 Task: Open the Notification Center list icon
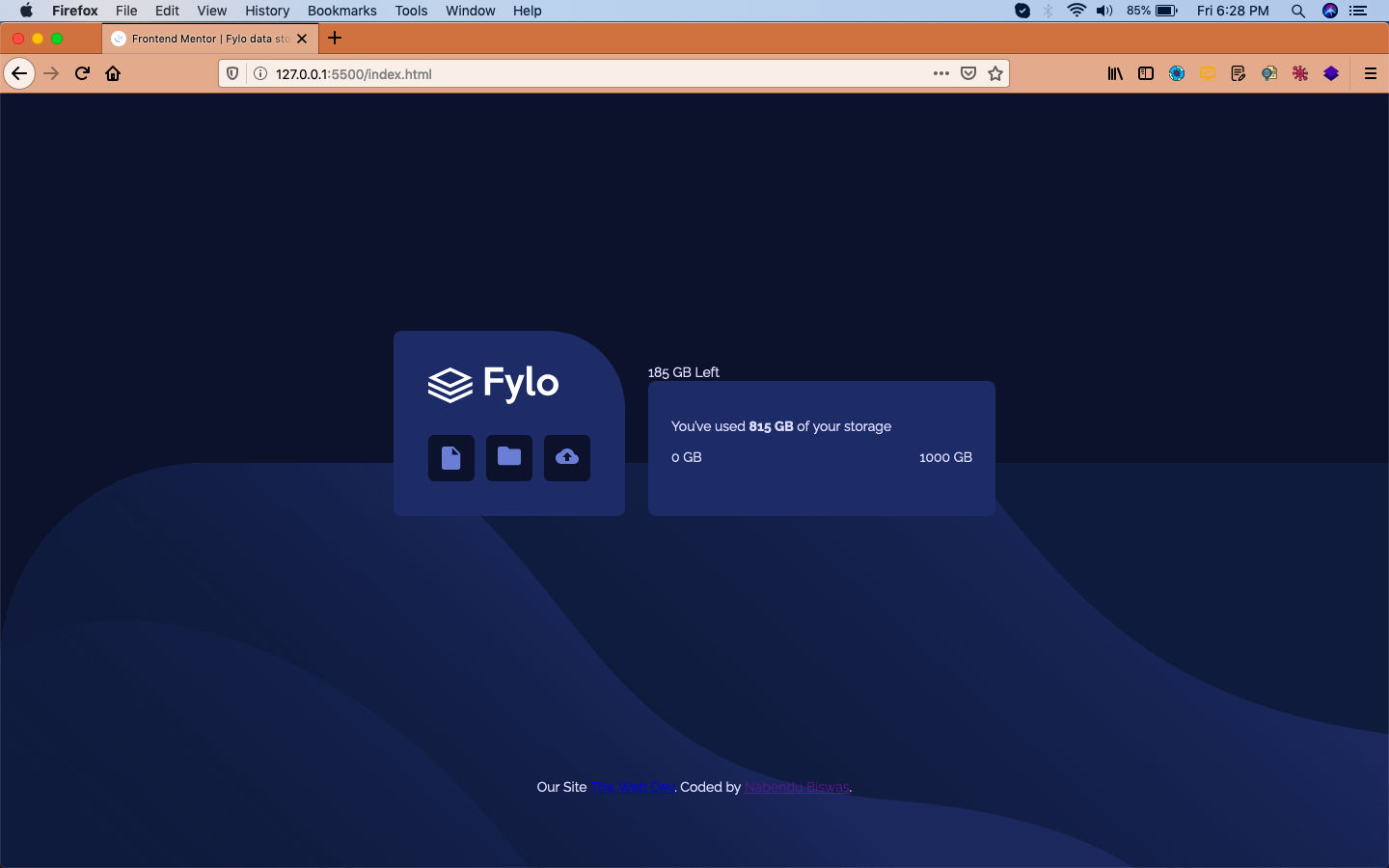(1358, 11)
